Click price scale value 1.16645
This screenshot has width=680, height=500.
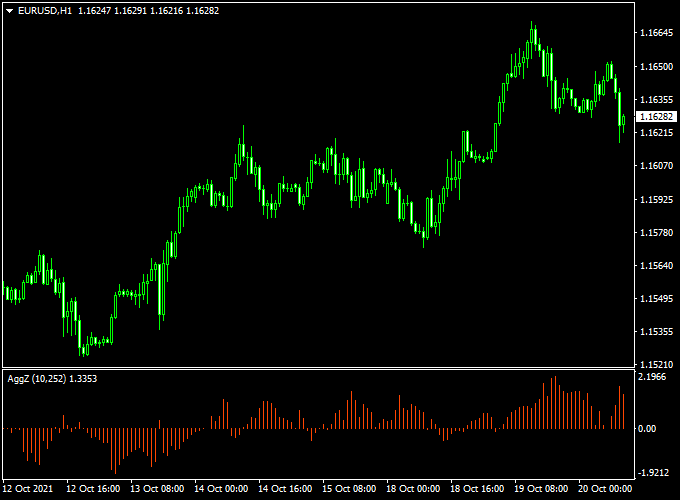tap(657, 33)
